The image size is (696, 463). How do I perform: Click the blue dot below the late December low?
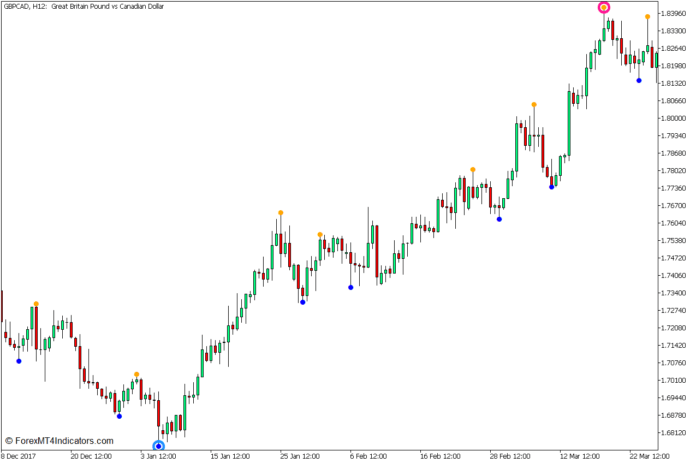click(119, 416)
